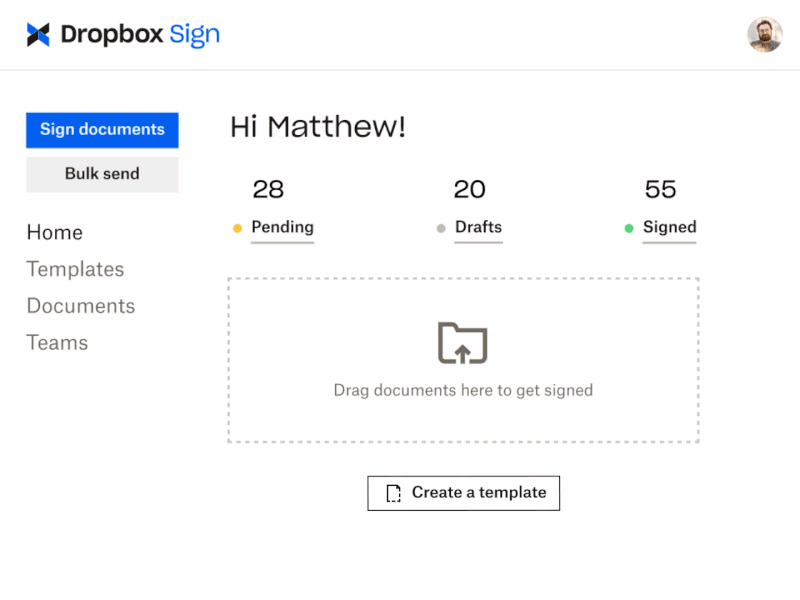
Task: Click the document icon on Create a template button
Action: click(394, 492)
